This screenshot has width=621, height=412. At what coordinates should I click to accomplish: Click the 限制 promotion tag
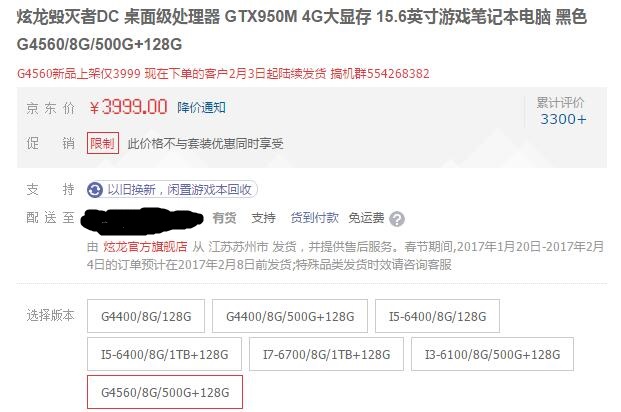[x=103, y=143]
